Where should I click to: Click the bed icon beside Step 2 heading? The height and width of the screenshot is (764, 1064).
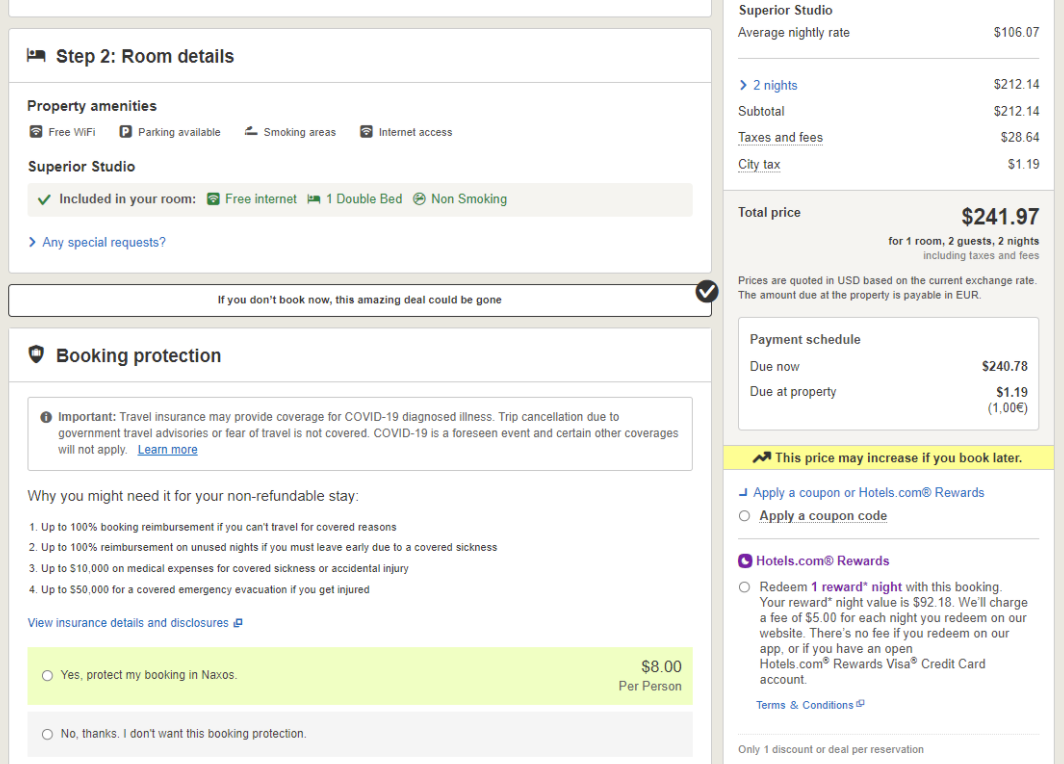click(36, 57)
